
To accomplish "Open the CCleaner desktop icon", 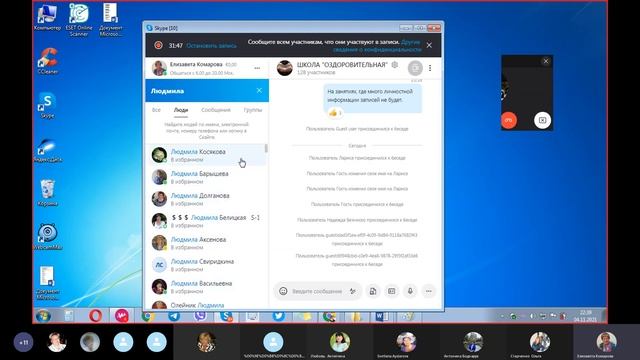I will (47, 61).
